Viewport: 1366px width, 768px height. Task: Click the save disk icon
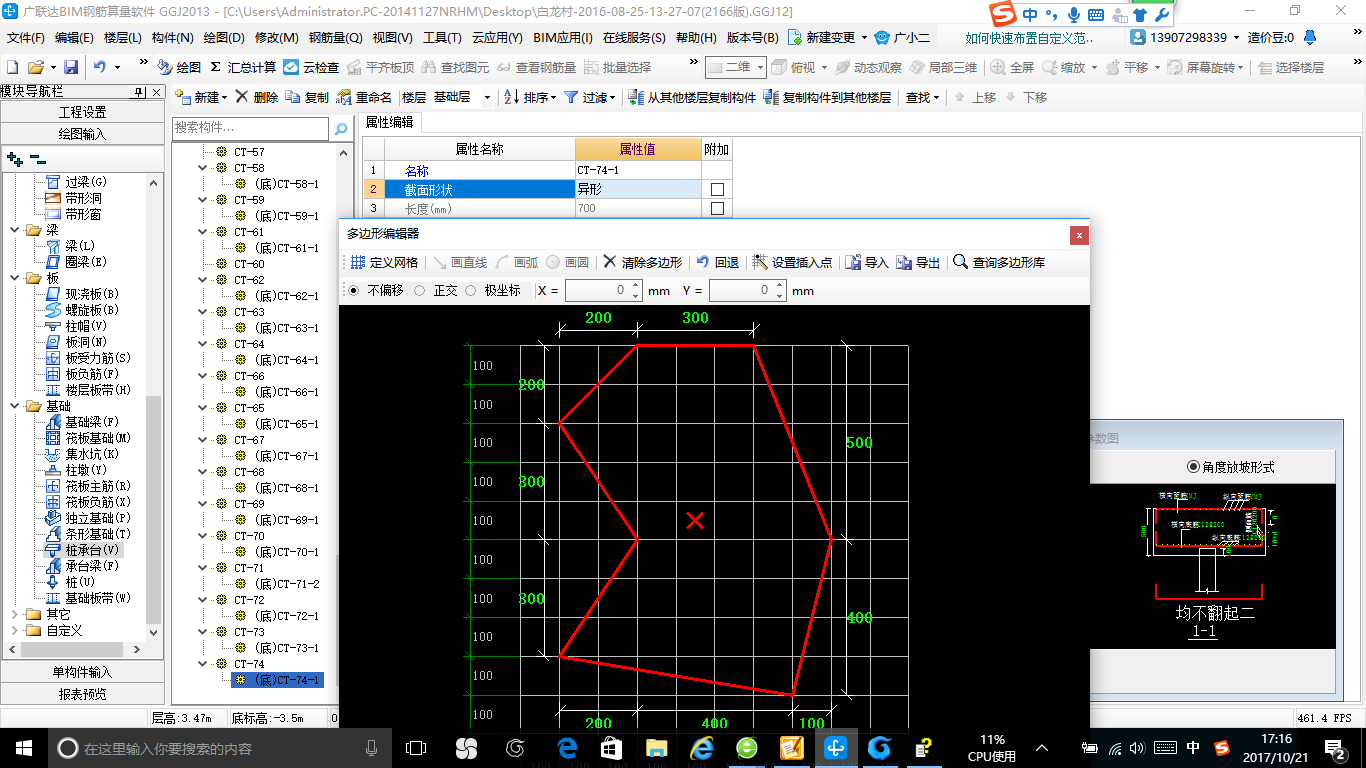[x=71, y=67]
